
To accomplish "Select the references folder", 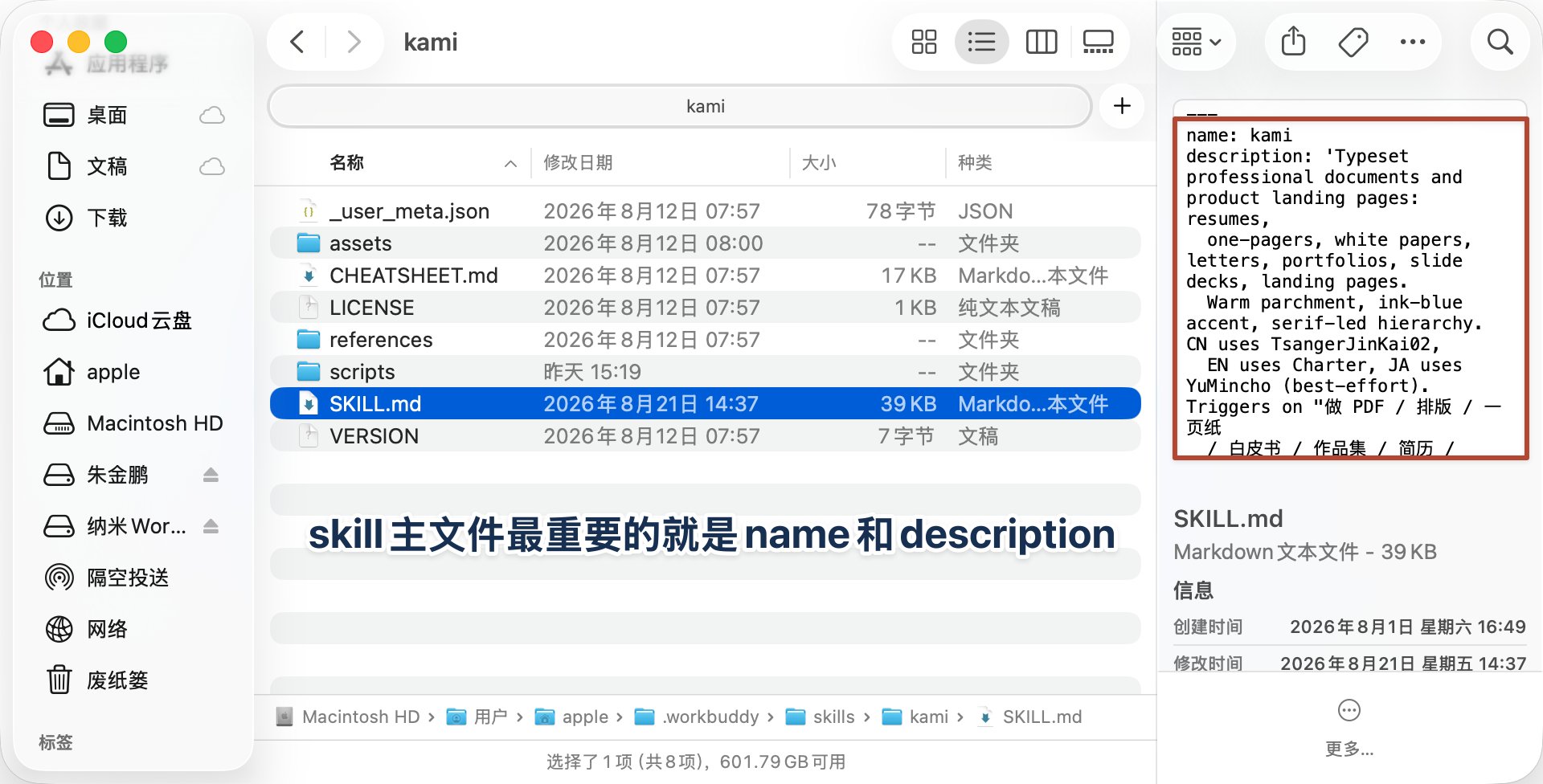I will (705, 340).
